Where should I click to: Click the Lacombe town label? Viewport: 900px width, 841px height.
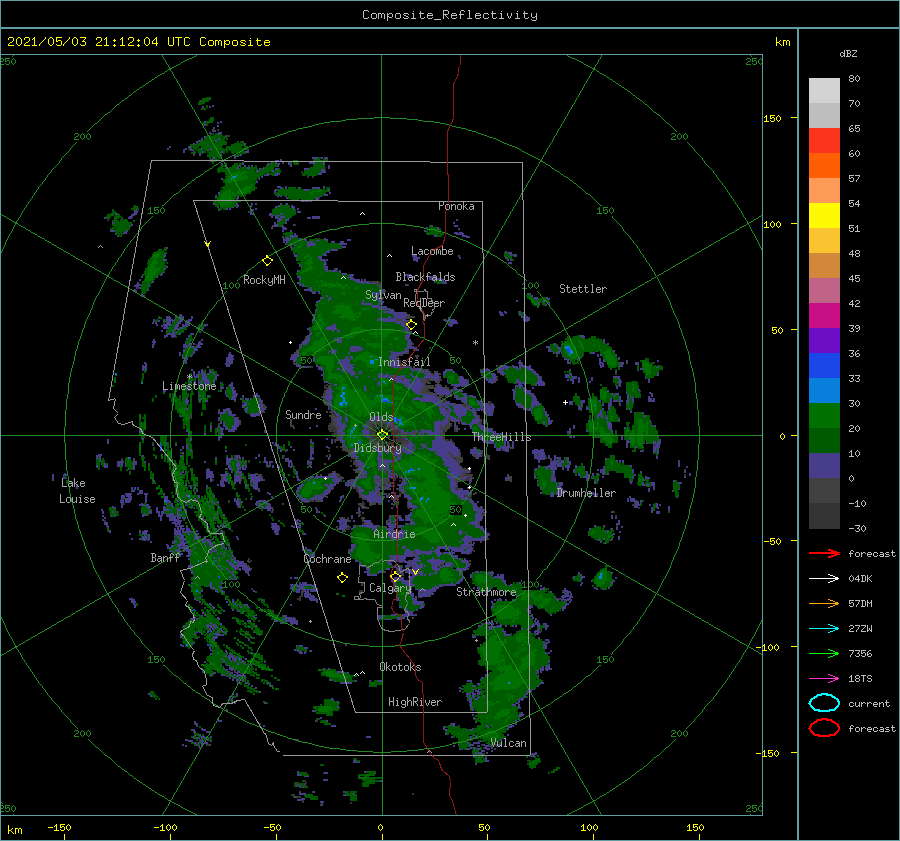click(432, 251)
